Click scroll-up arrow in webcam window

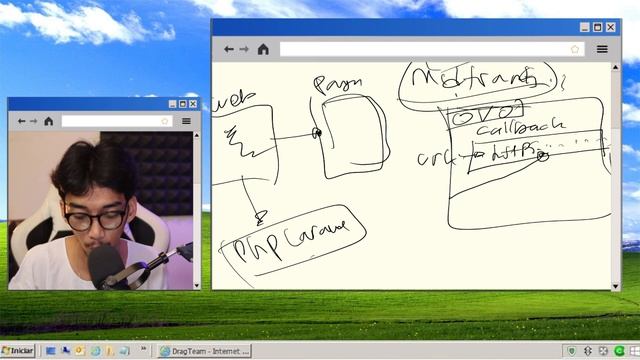[x=197, y=135]
